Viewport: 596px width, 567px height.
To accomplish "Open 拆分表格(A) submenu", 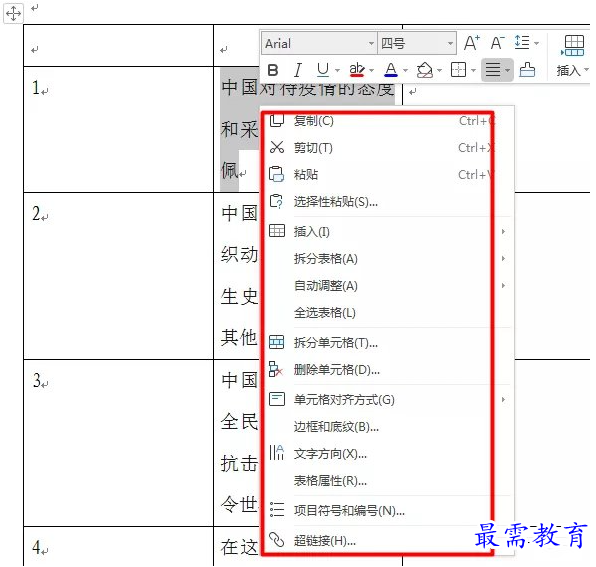I will click(x=388, y=258).
